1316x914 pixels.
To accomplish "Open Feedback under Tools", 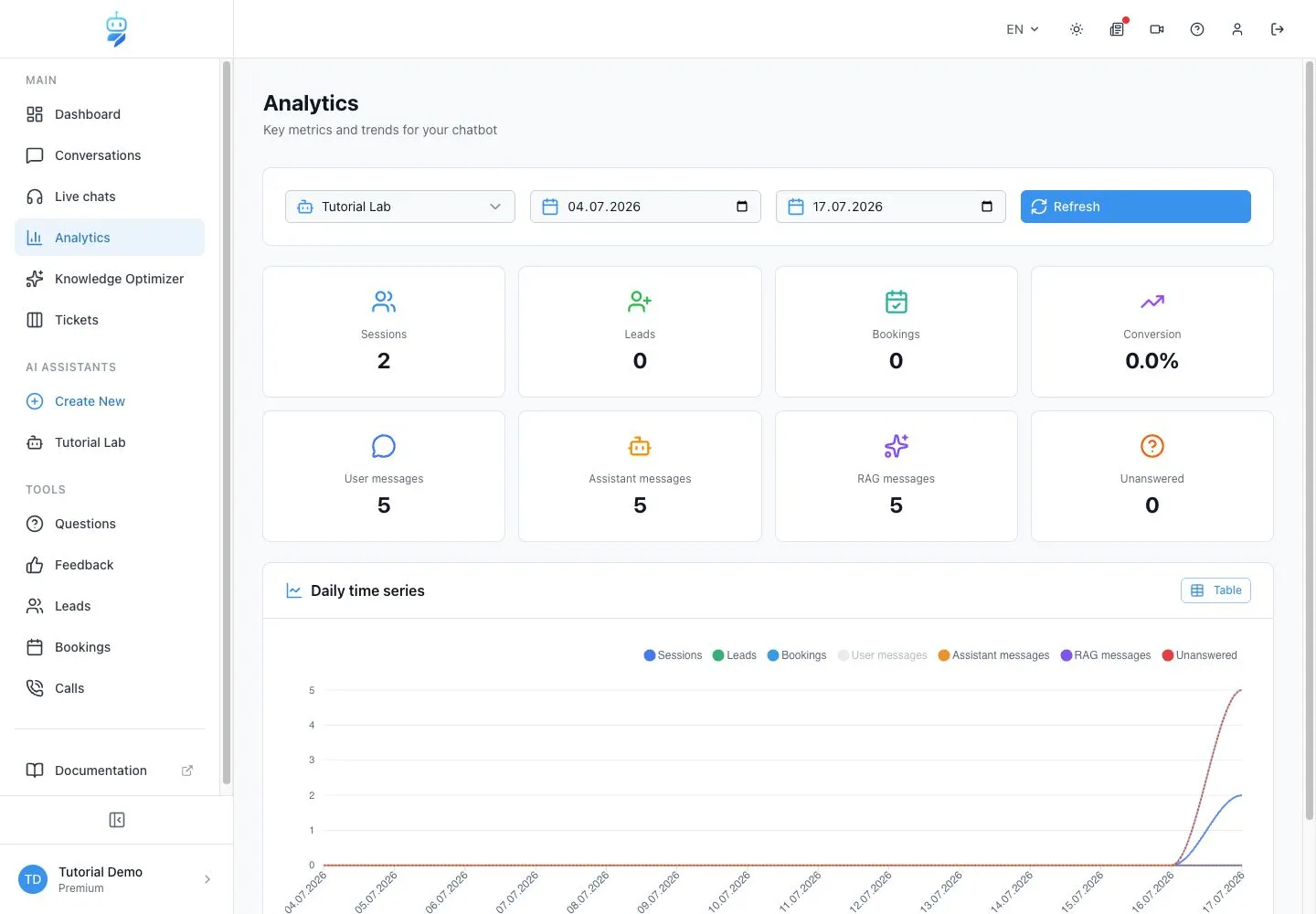I will click(x=110, y=565).
